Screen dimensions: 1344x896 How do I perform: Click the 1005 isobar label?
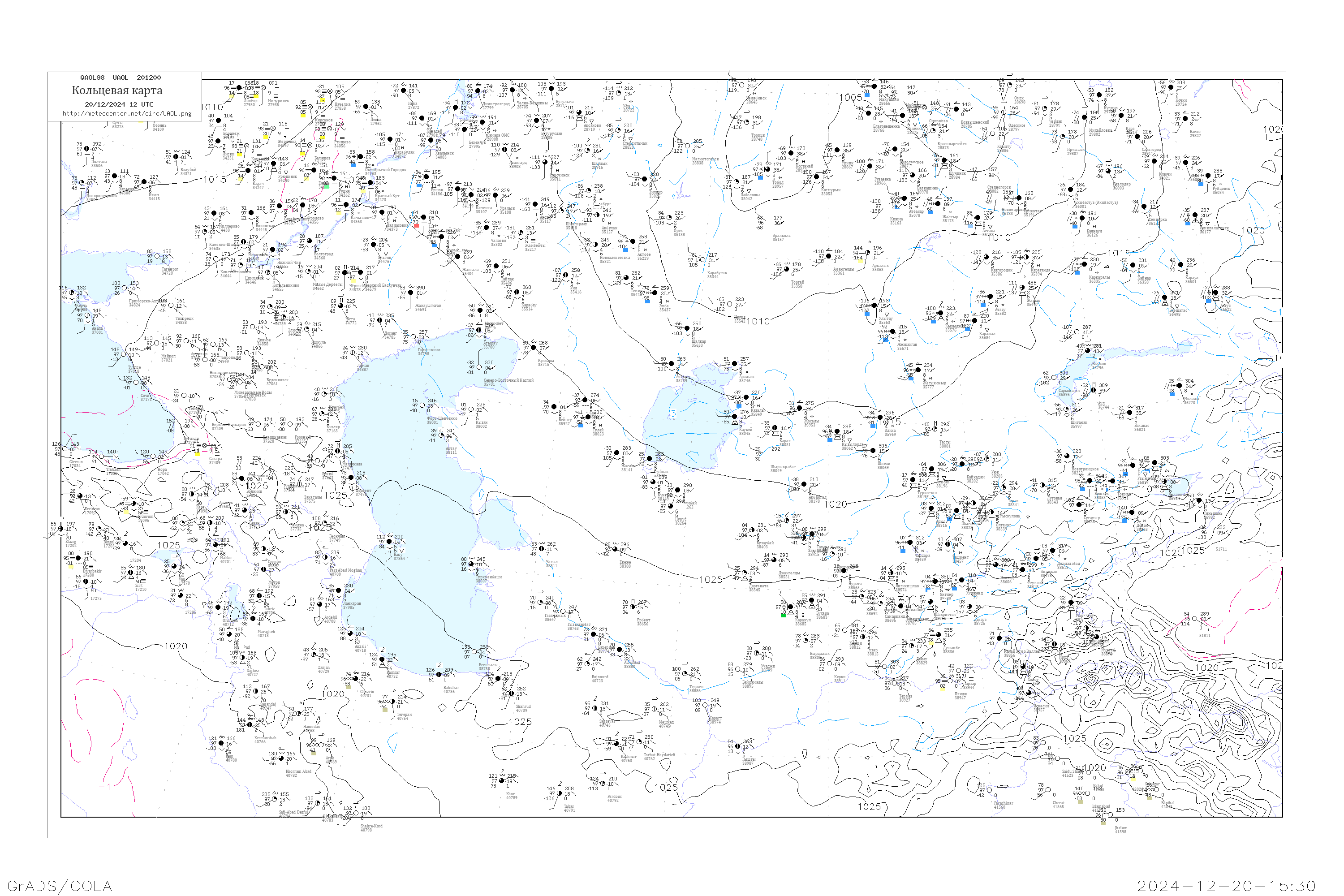(850, 98)
